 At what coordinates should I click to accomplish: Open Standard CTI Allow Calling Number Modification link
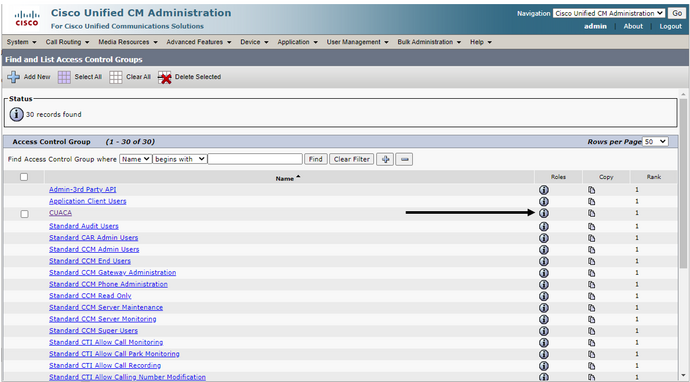pos(127,378)
